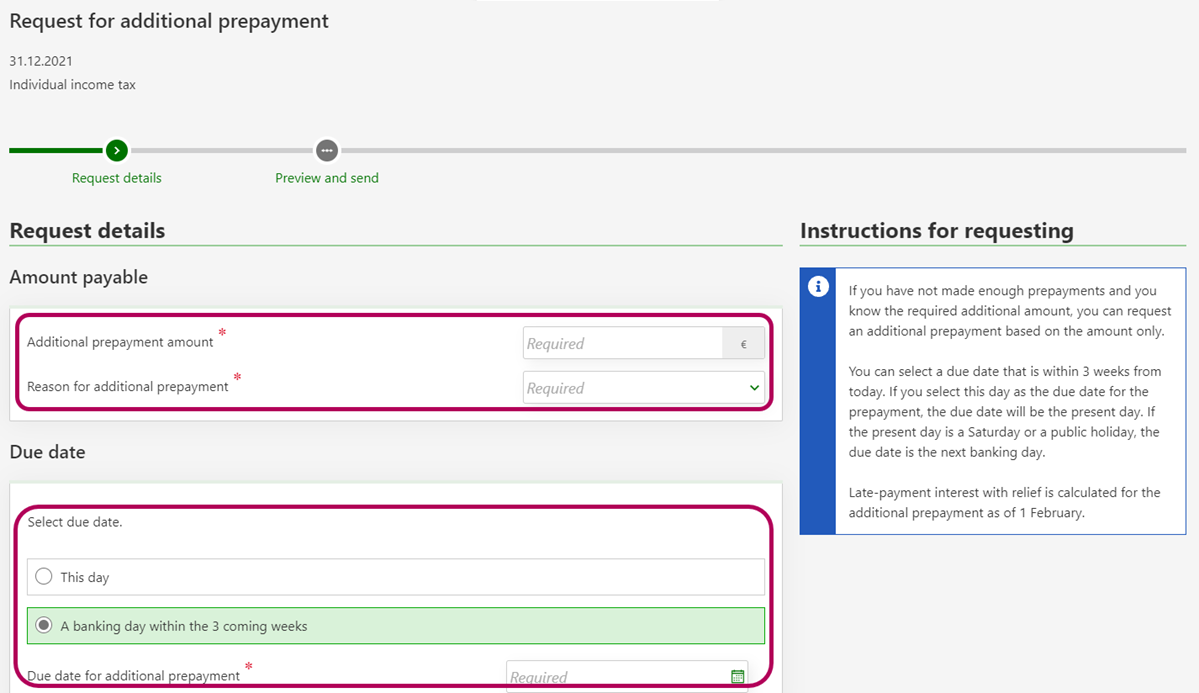Click the "Select due date." instruction text
1199x693 pixels.
(75, 522)
